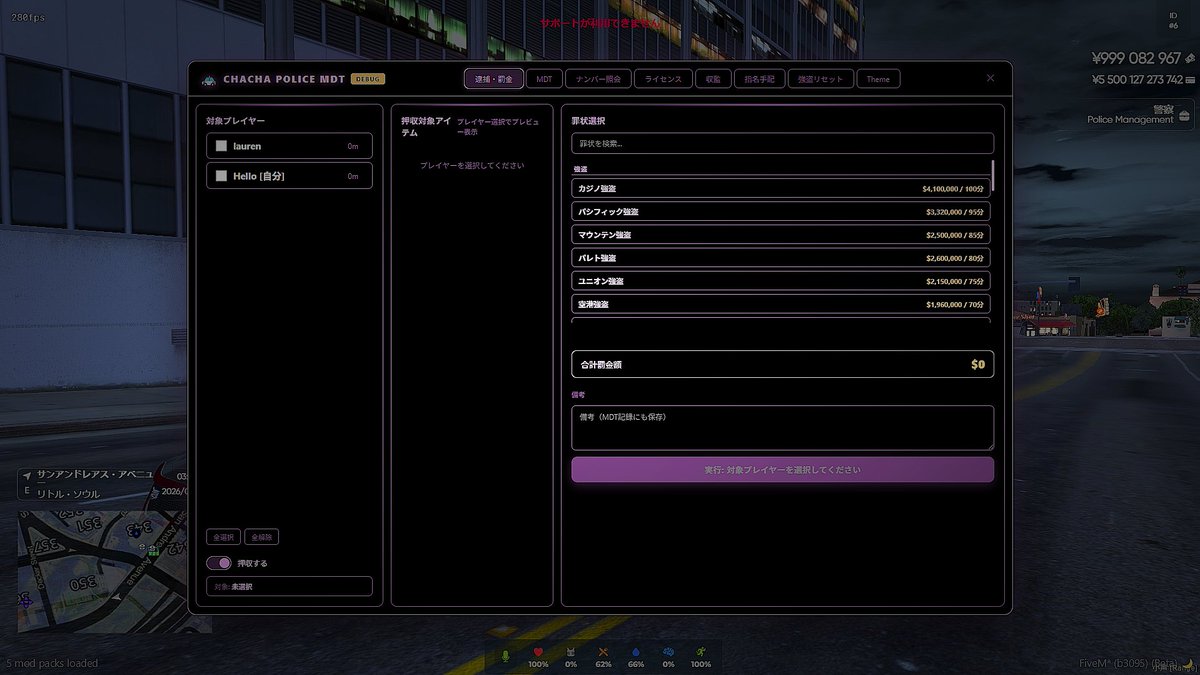Open the ナンバー照会 tab
This screenshot has height=675, width=1200.
tap(598, 79)
